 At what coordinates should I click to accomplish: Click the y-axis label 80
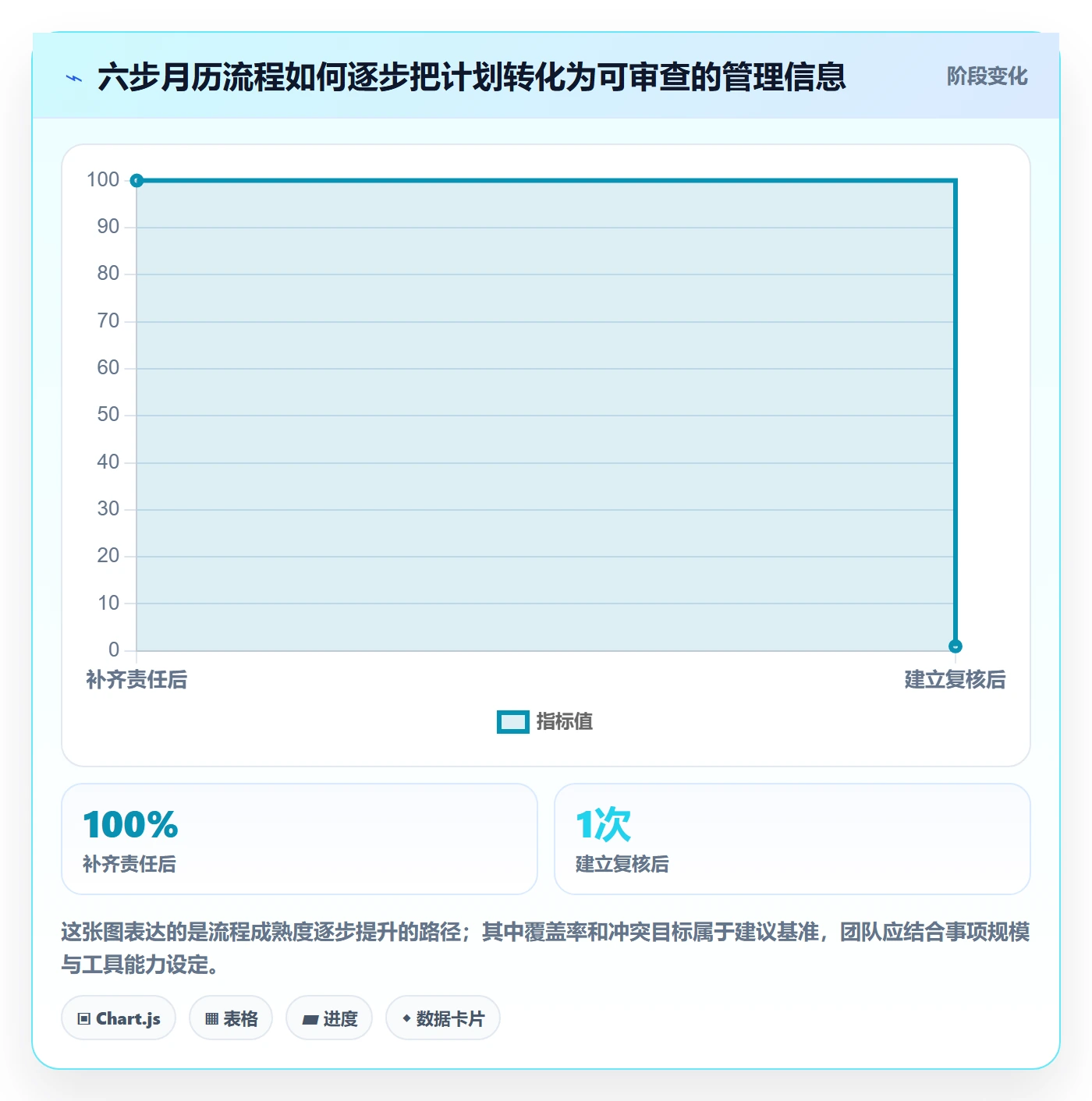point(108,274)
